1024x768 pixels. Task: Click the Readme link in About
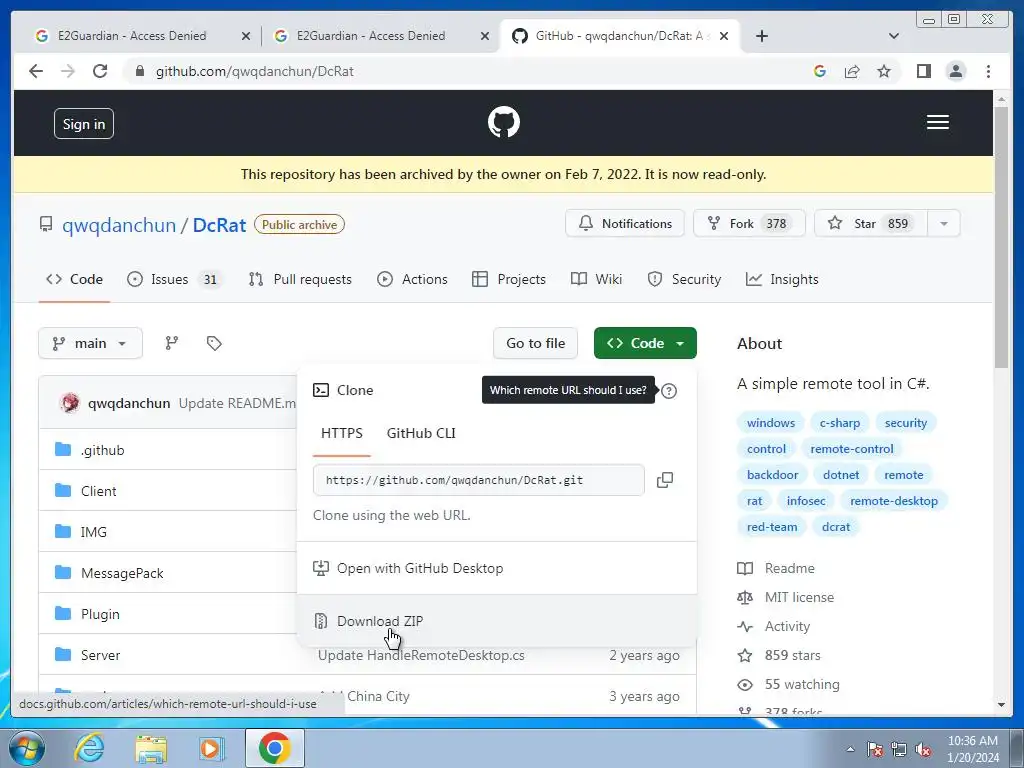coord(790,568)
